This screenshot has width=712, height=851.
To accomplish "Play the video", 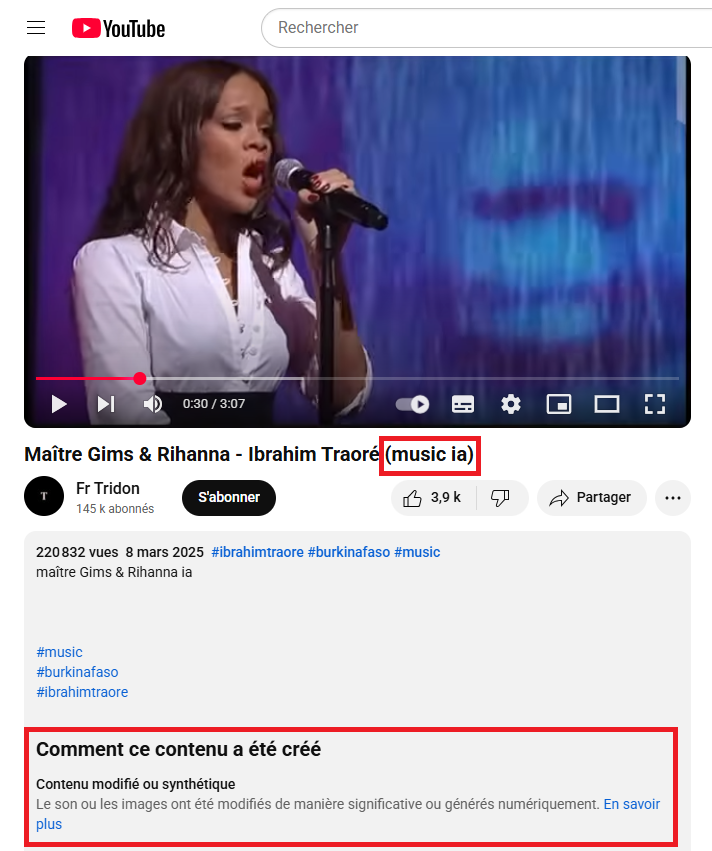I will point(59,404).
